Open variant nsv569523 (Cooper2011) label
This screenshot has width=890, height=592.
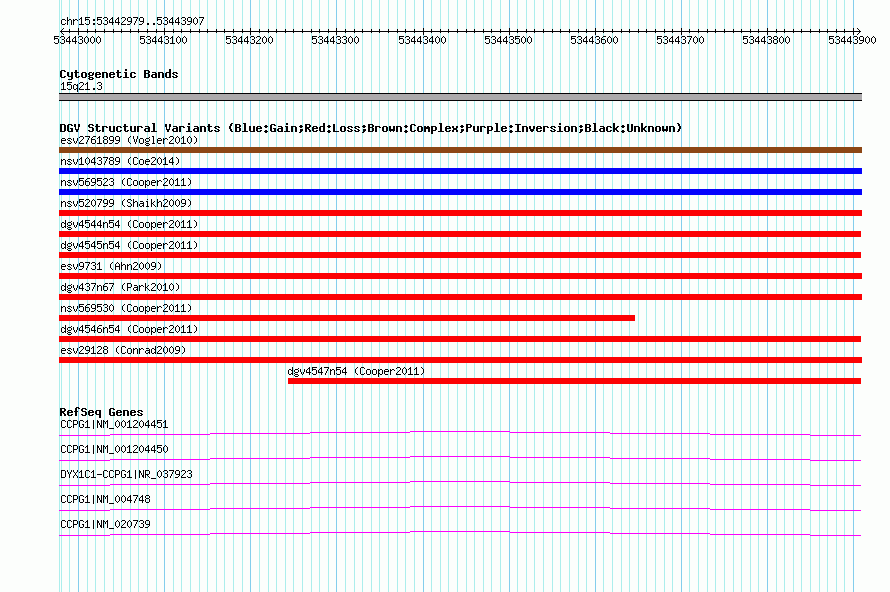(126, 182)
